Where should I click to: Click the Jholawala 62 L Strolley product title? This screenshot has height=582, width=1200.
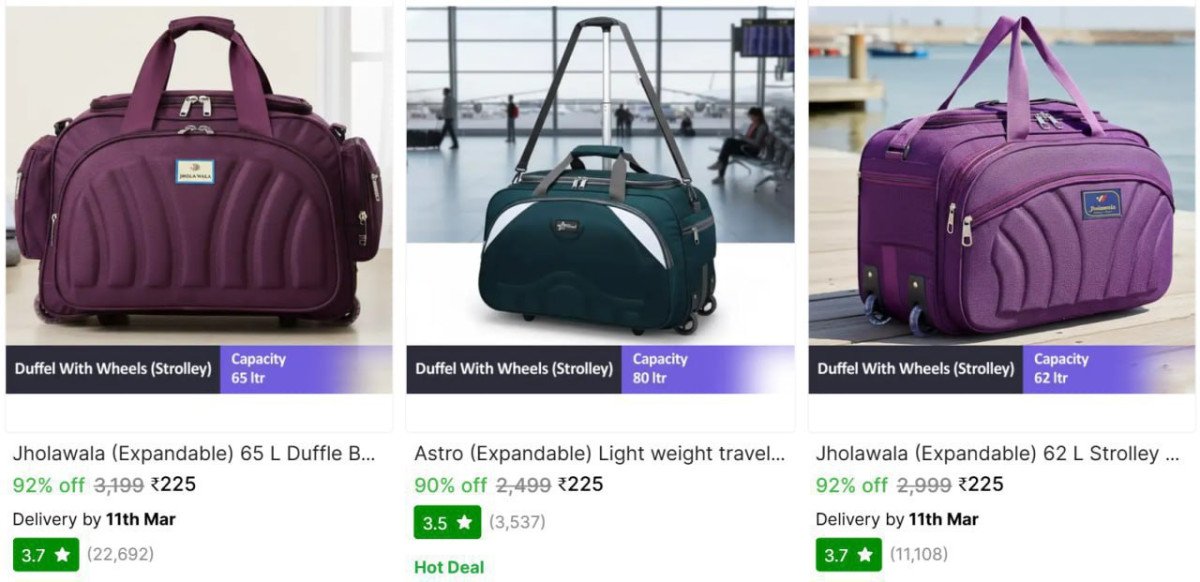click(x=998, y=453)
